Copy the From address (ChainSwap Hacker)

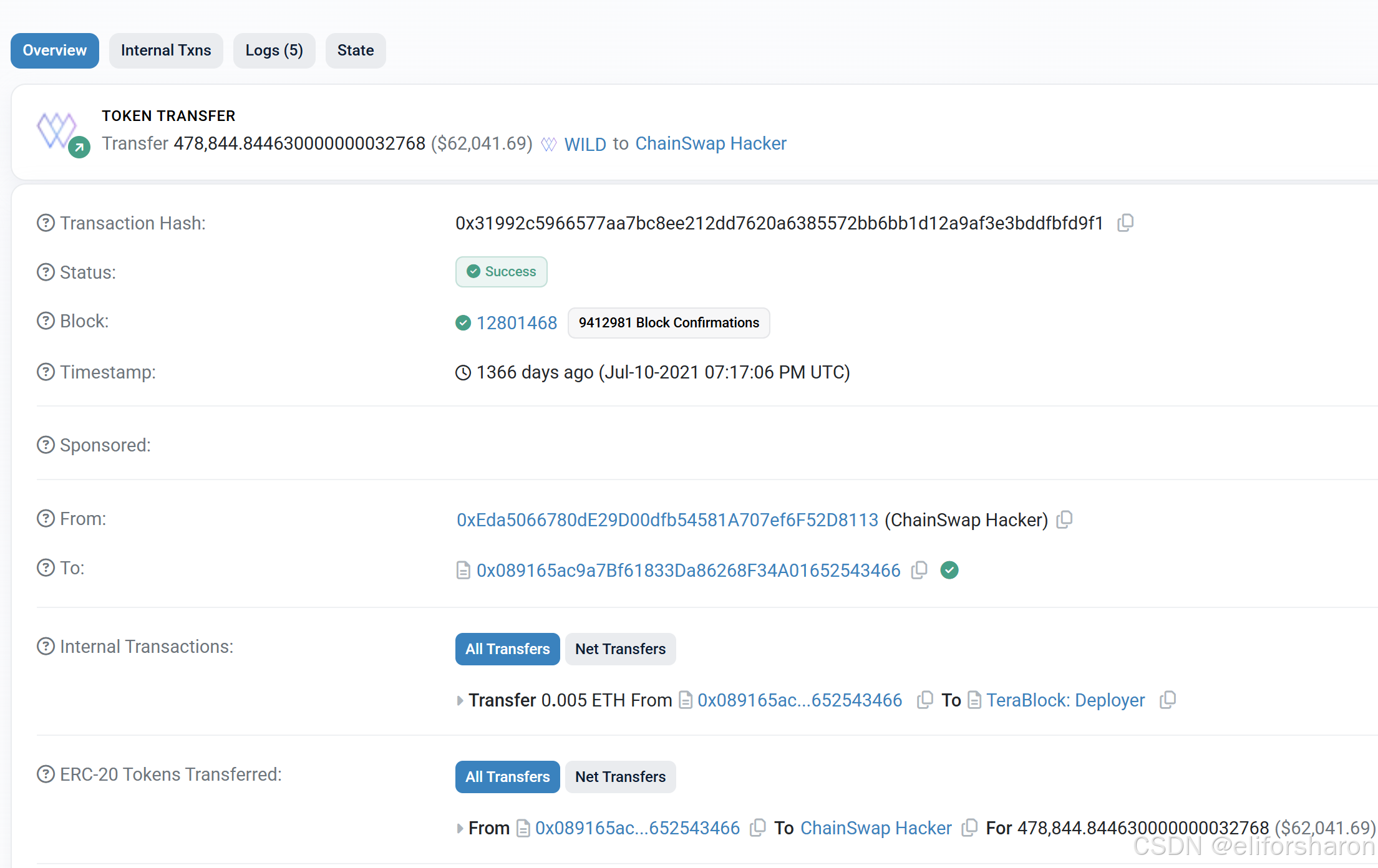point(1064,519)
